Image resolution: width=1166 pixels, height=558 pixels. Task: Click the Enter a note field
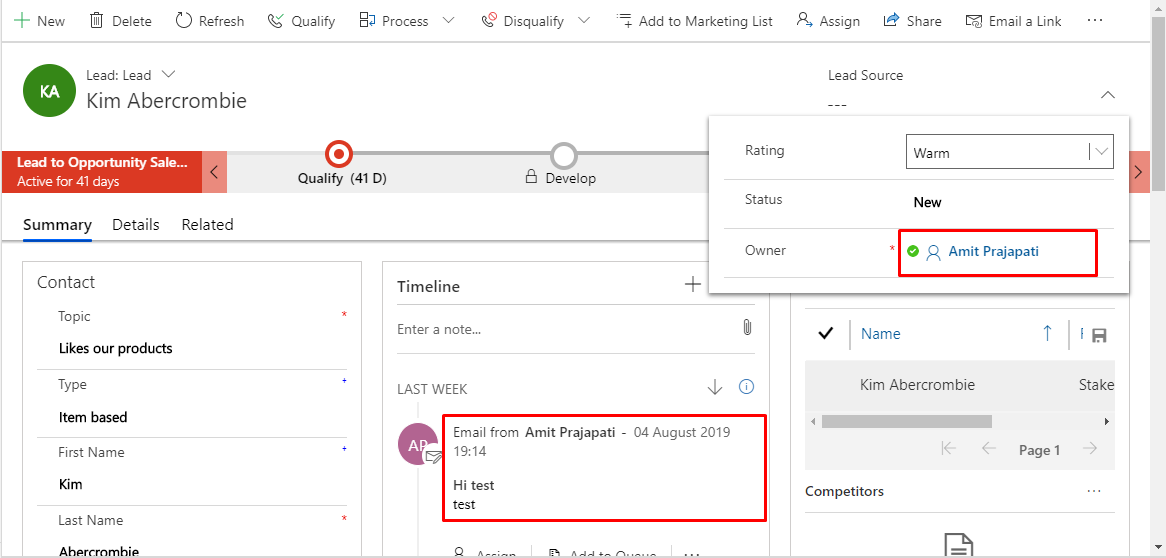(x=560, y=329)
